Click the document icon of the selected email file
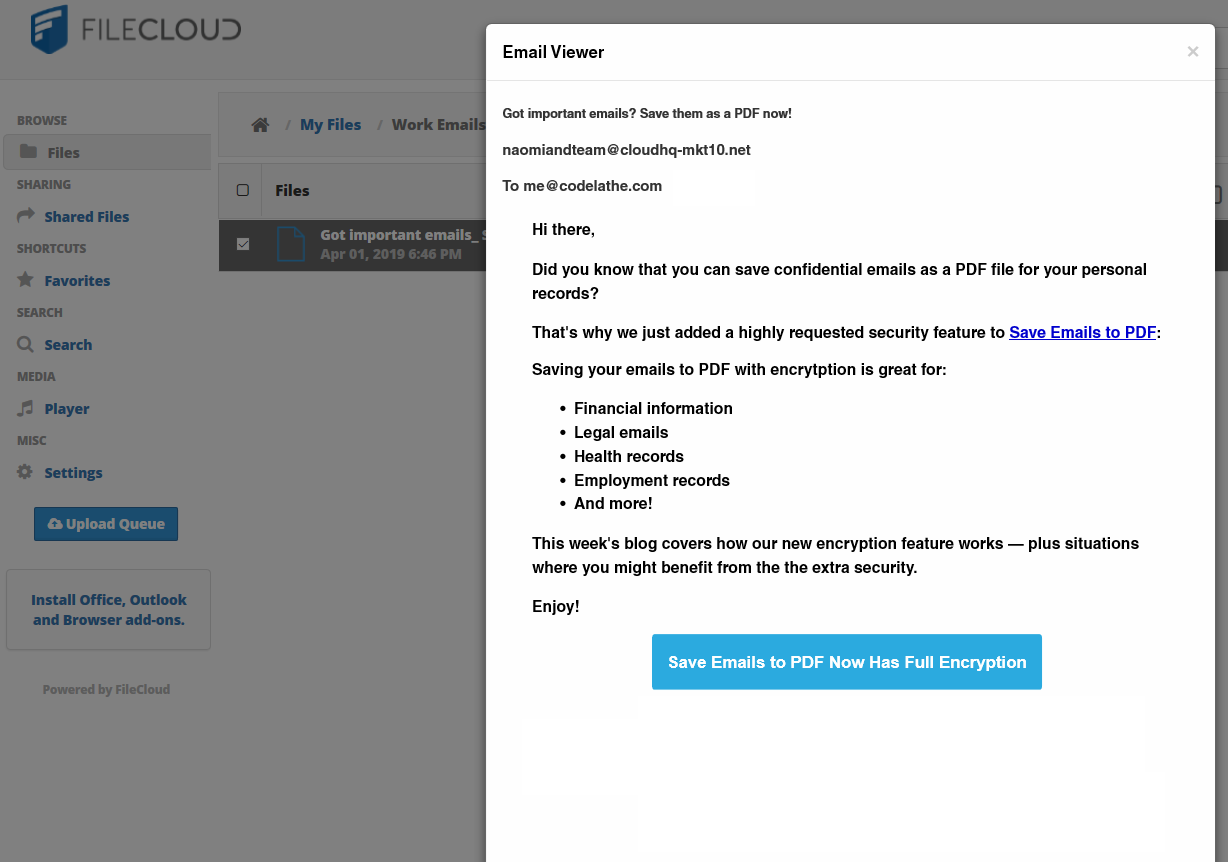The image size is (1228, 862). [291, 244]
